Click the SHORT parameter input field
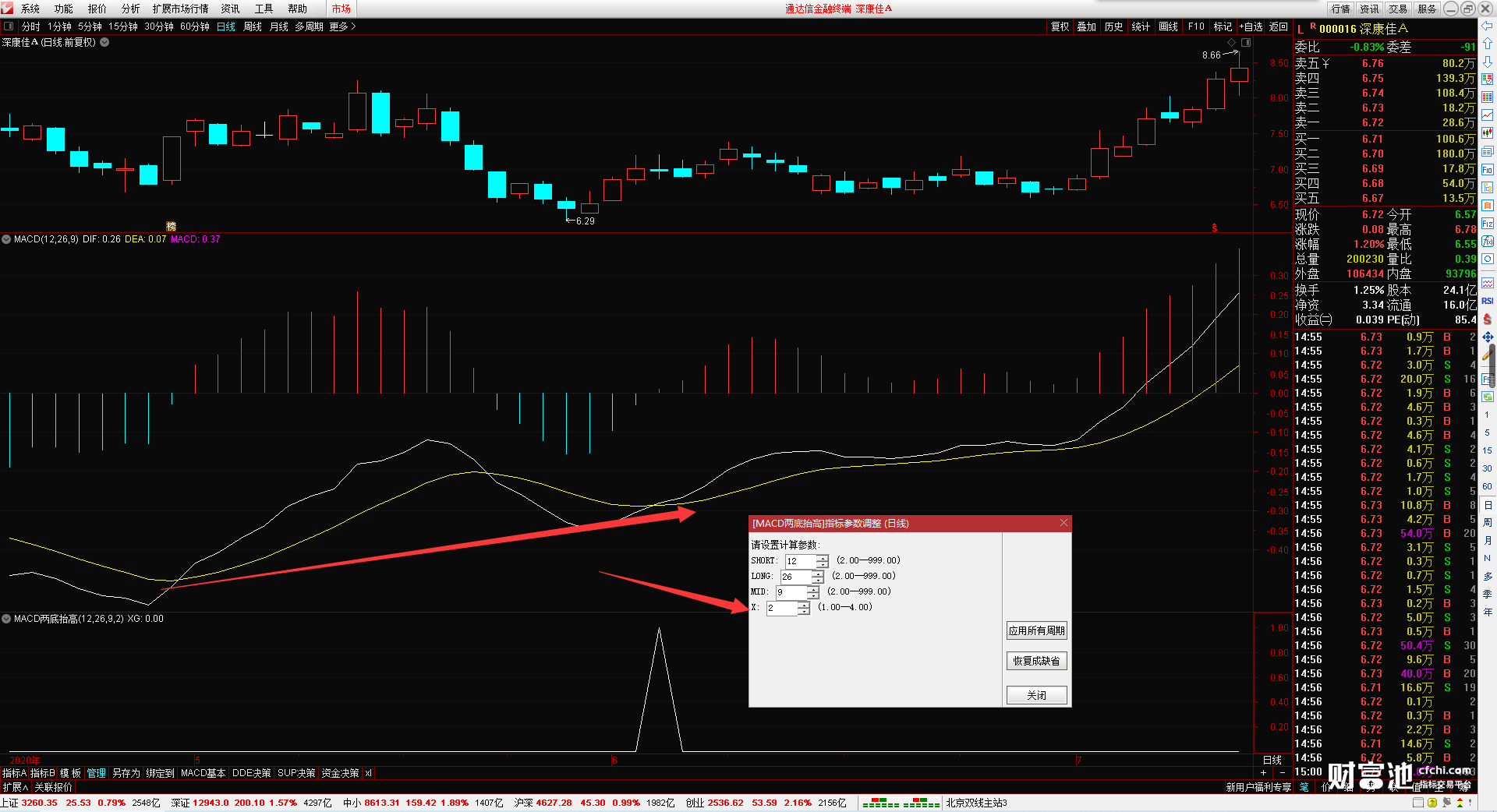The image size is (1497, 812). [801, 561]
